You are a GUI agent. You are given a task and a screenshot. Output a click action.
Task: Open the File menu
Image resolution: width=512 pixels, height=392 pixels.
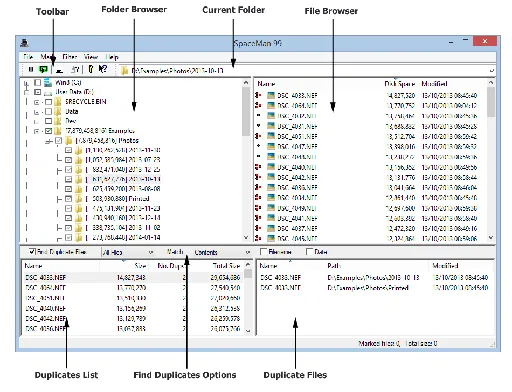(28, 57)
